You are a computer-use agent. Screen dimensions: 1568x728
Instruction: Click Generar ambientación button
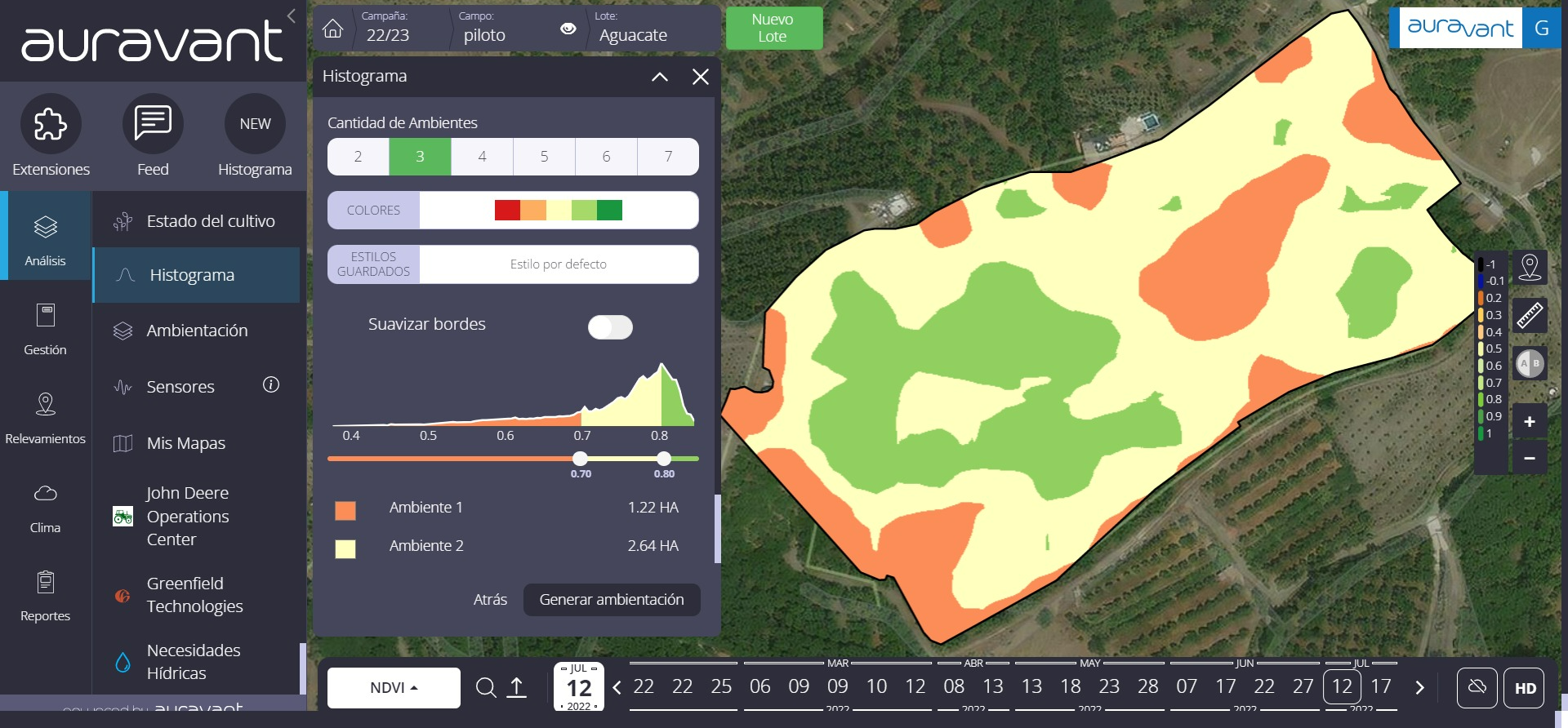click(612, 600)
